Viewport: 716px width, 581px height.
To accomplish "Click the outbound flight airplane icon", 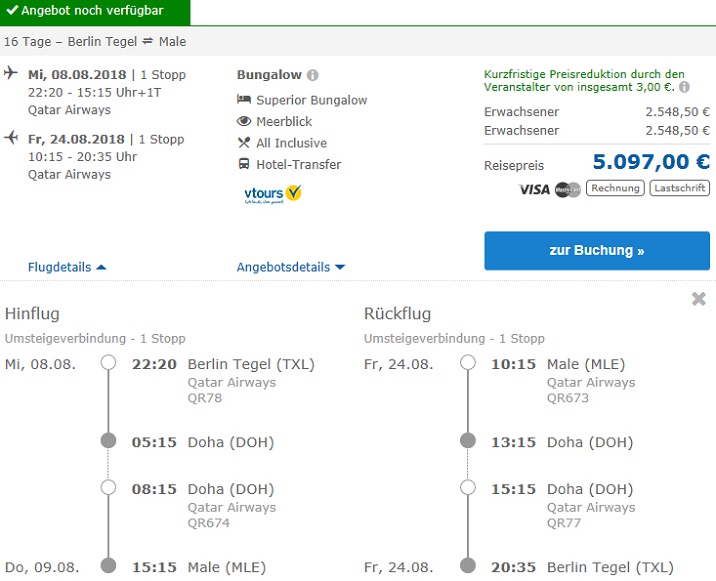I will pyautogui.click(x=11, y=73).
